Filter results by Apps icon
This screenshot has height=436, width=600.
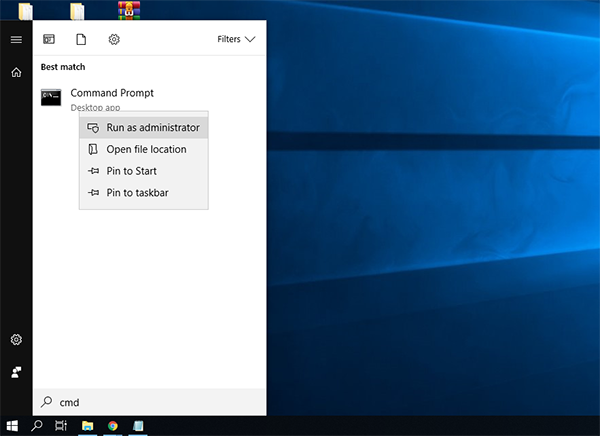[x=49, y=39]
